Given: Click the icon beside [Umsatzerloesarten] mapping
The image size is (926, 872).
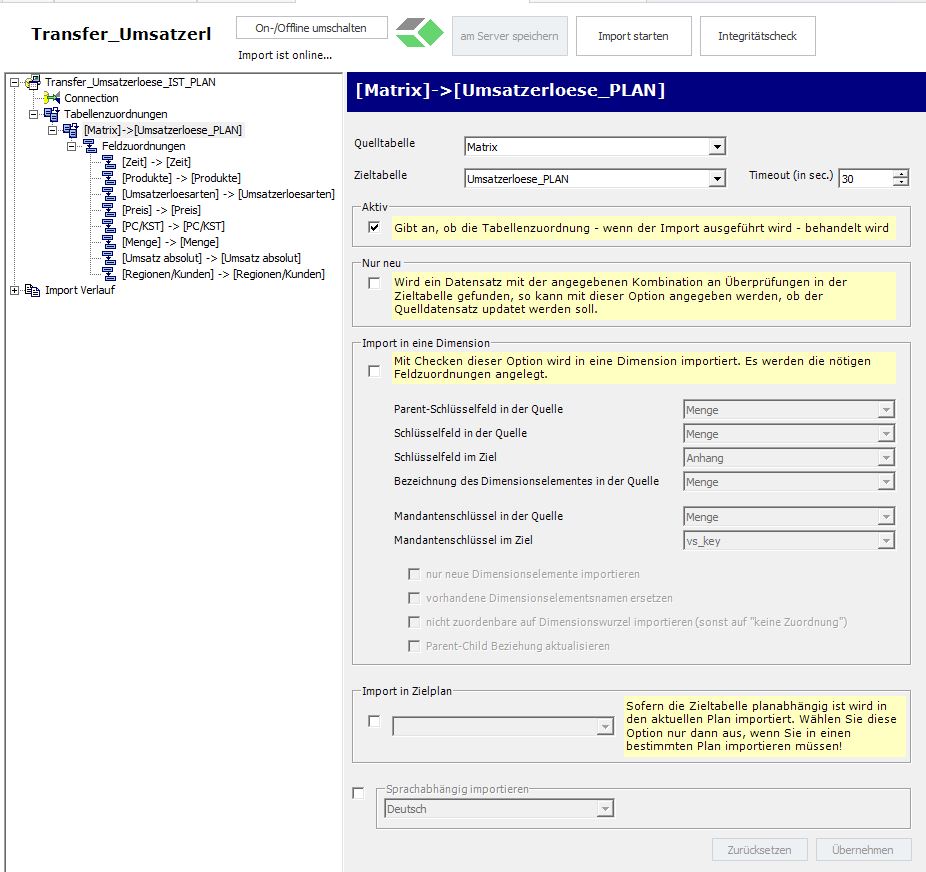Looking at the screenshot, I should (x=109, y=194).
